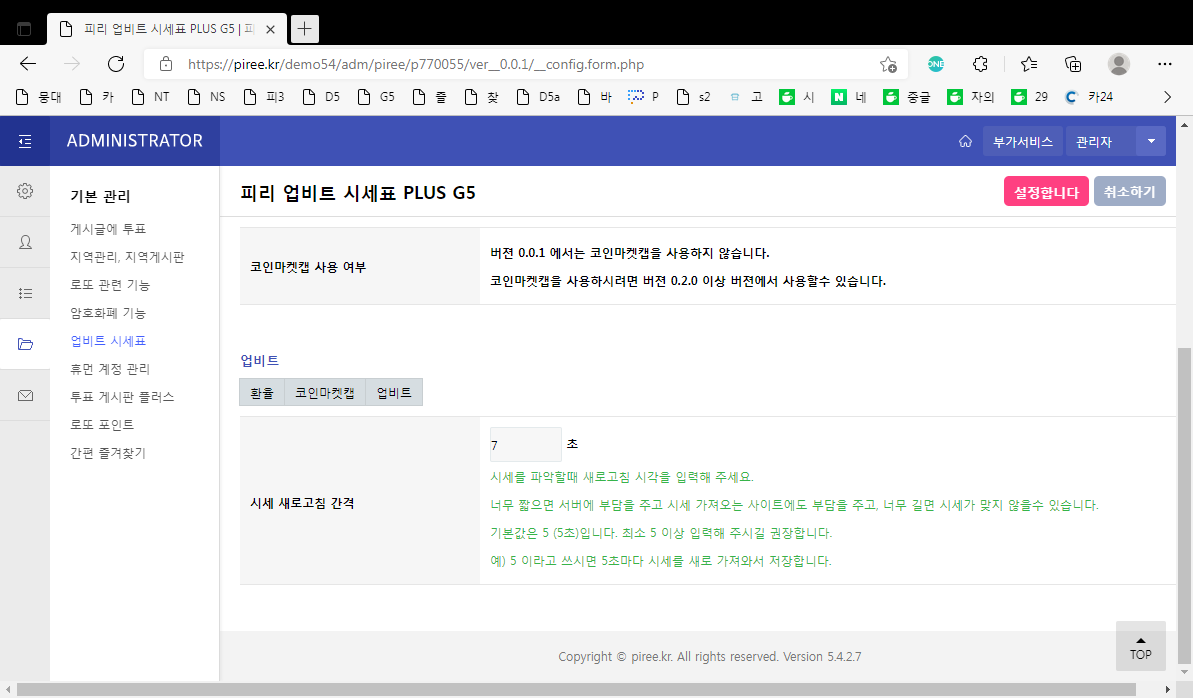1193x698 pixels.
Task: Open the mail envelope sidebar icon
Action: click(25, 395)
